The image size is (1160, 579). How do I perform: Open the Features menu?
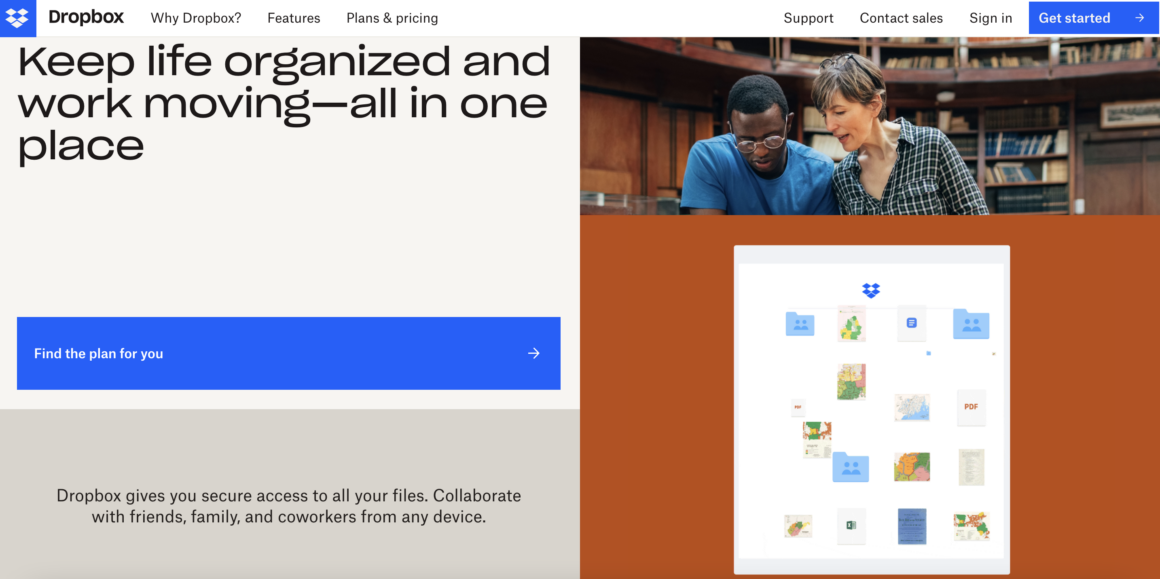294,18
